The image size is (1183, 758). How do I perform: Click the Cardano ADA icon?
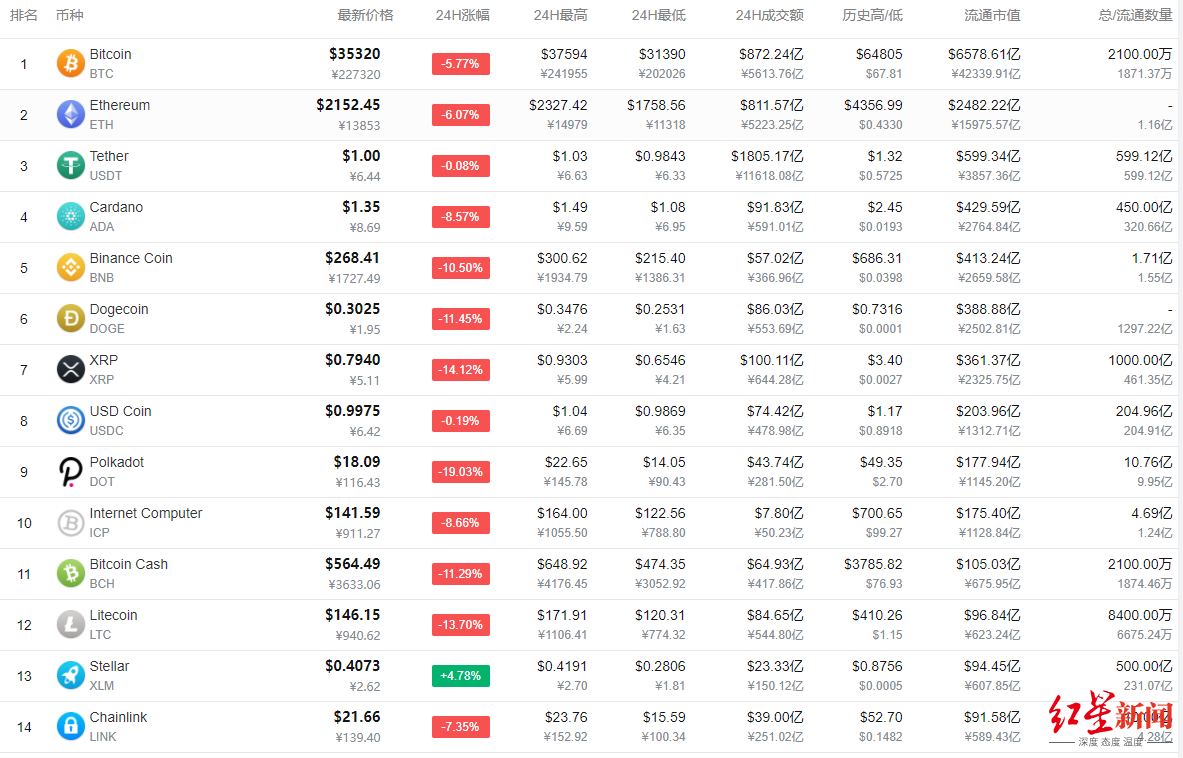[x=70, y=217]
